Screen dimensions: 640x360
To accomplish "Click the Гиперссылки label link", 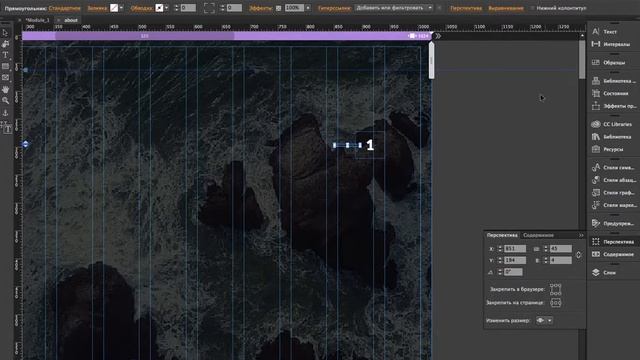I will point(334,8).
